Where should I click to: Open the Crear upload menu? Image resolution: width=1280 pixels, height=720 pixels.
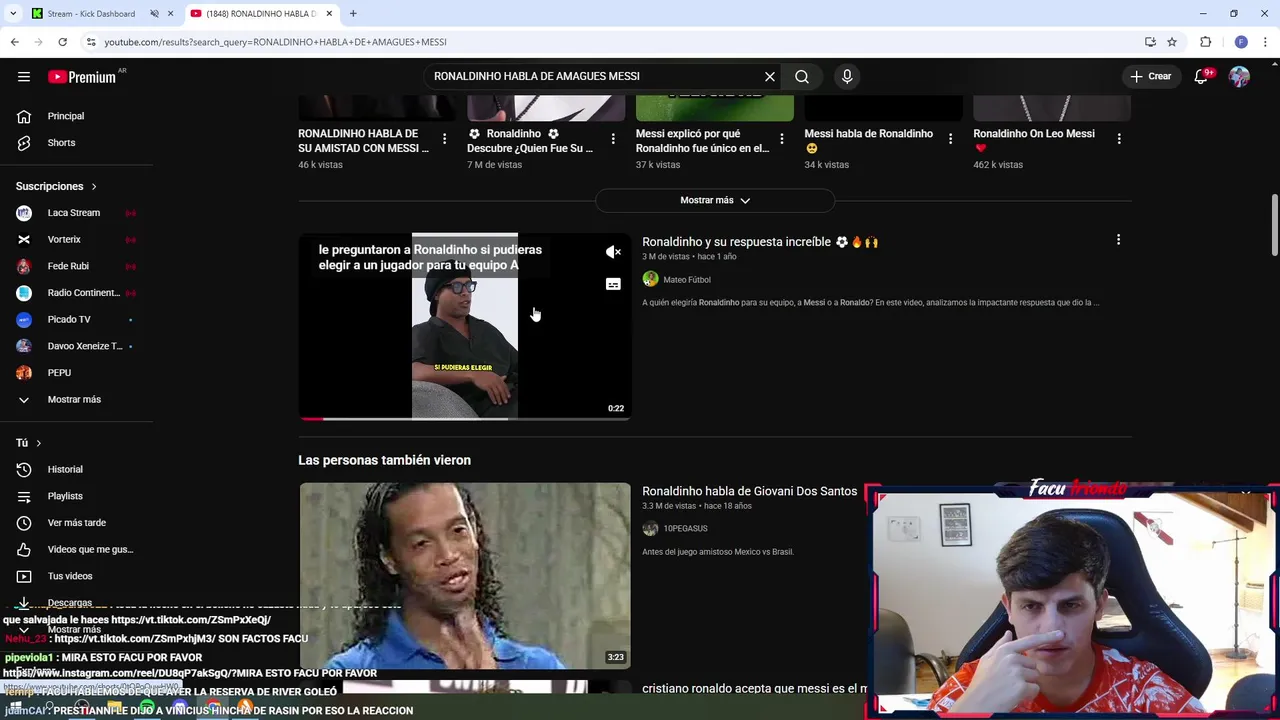[x=1151, y=76]
